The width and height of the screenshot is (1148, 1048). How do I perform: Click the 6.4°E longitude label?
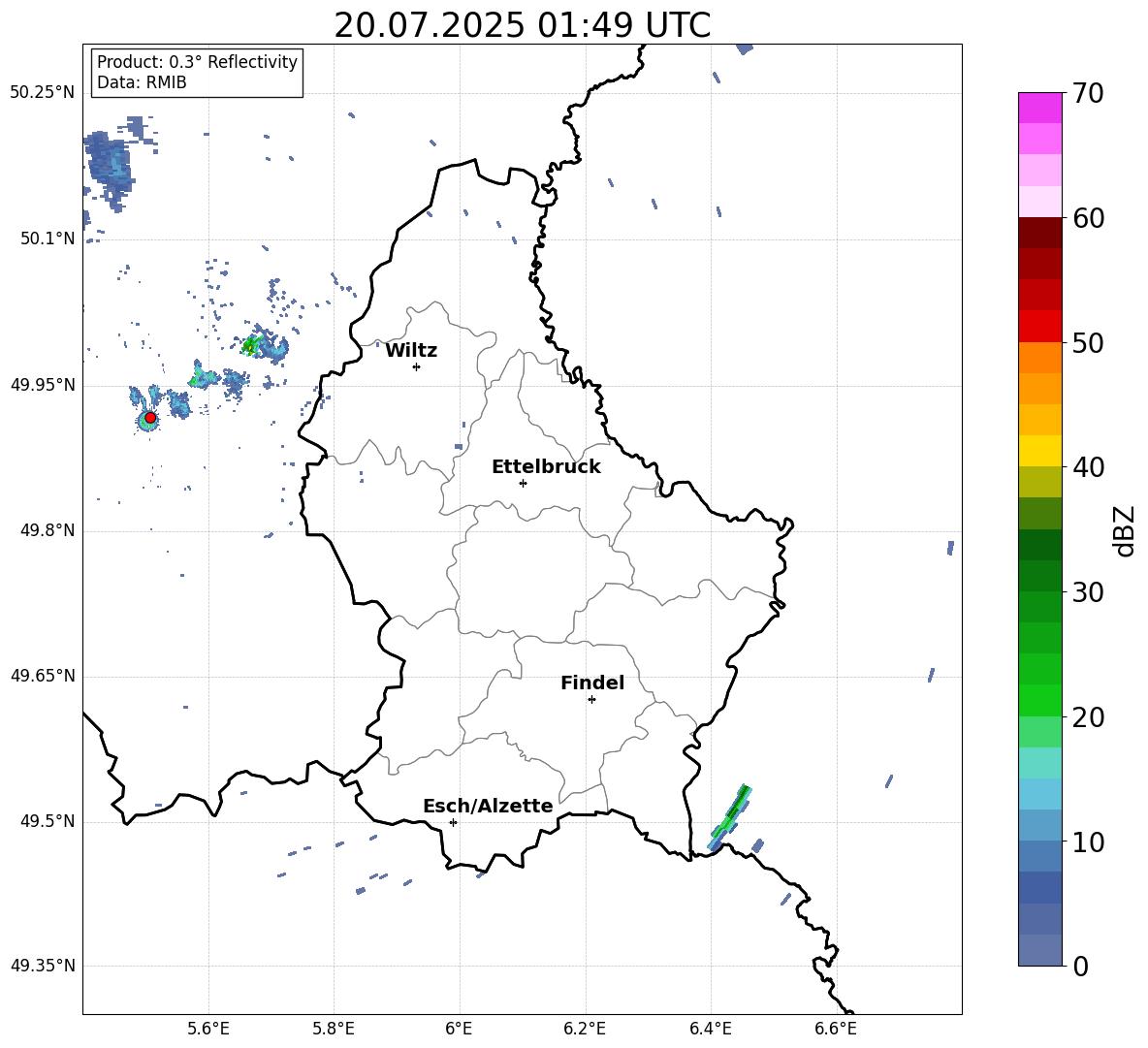pyautogui.click(x=710, y=1029)
